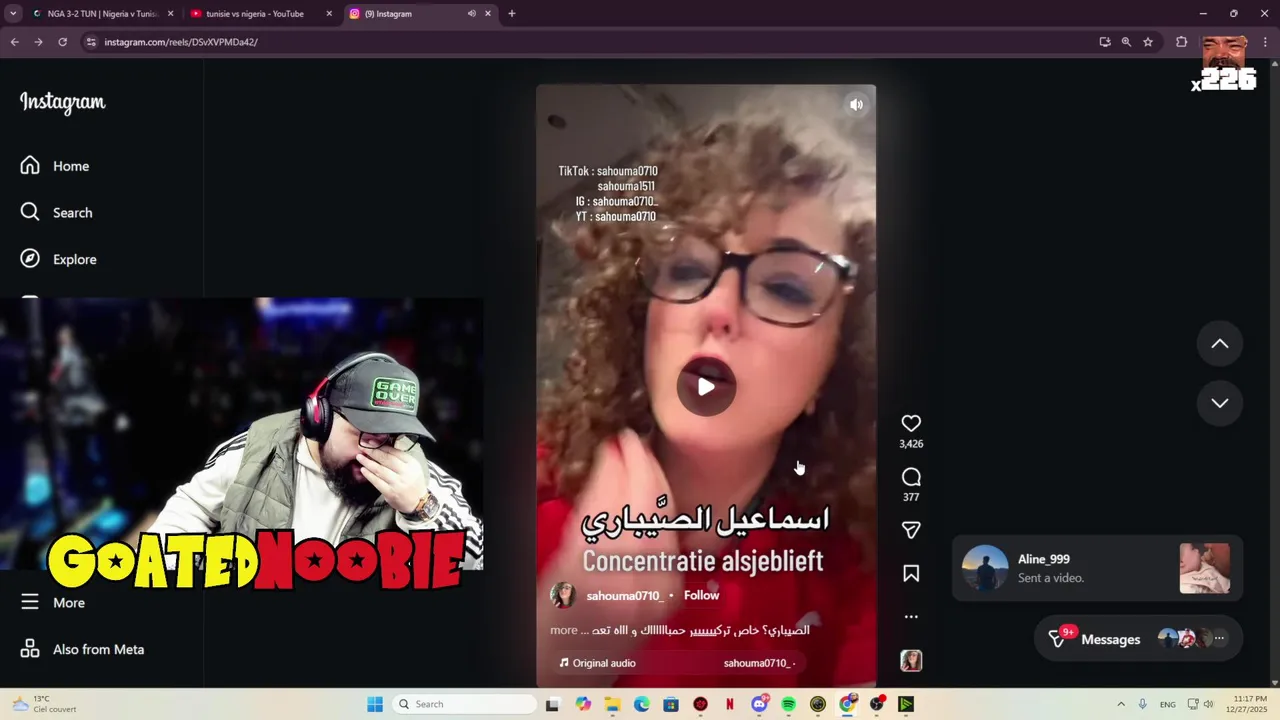Viewport: 1280px width, 720px height.
Task: Switch the ENG input language indicator
Action: pos(1168,704)
